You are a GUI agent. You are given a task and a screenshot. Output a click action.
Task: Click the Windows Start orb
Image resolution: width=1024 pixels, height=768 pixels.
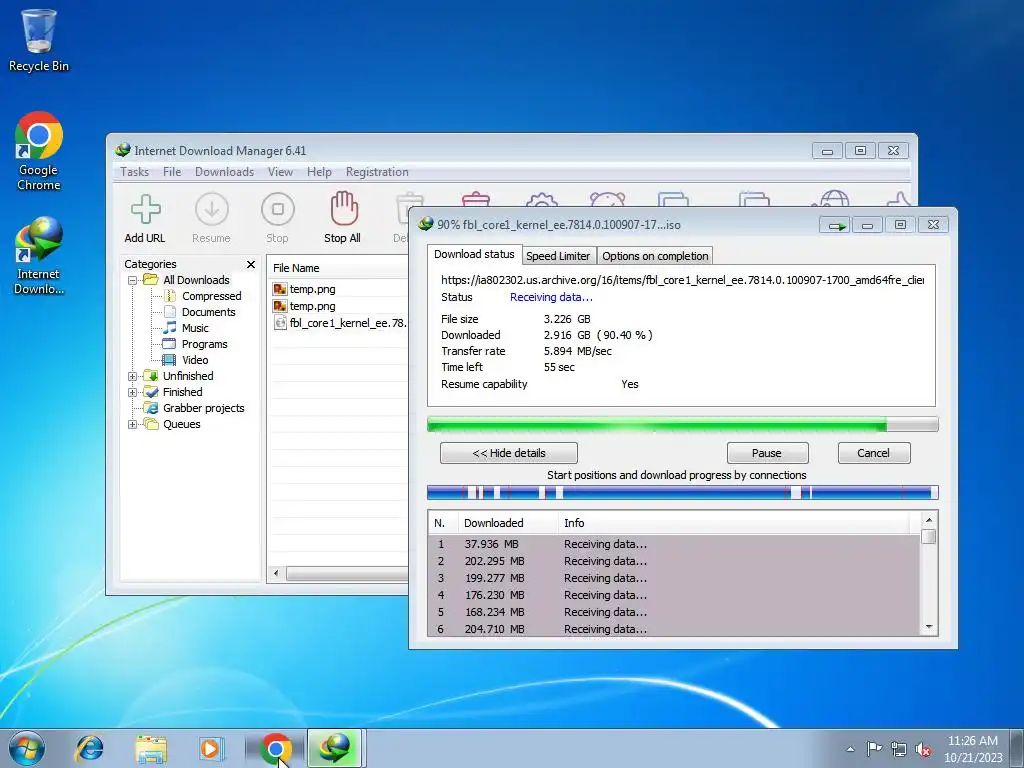point(27,748)
